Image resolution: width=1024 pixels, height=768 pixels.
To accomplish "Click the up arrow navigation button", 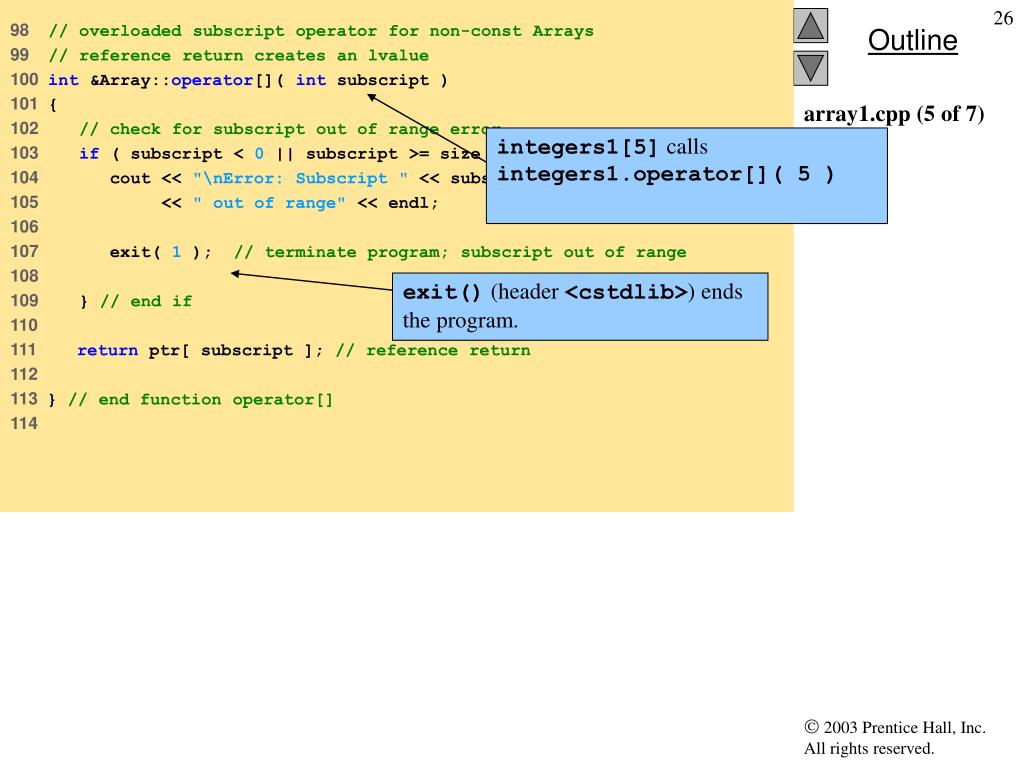I will pyautogui.click(x=810, y=25).
